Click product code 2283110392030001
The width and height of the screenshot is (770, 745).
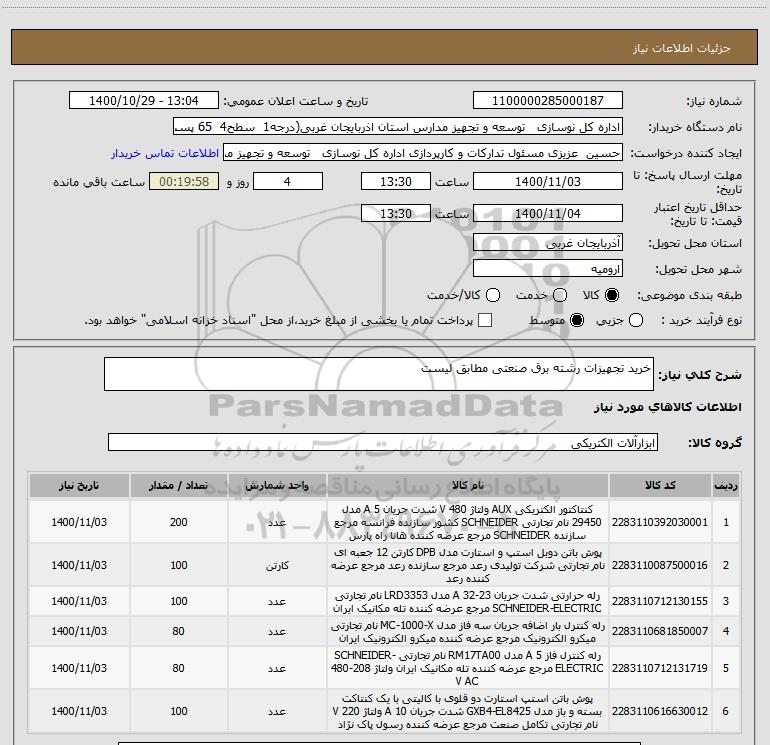660,522
